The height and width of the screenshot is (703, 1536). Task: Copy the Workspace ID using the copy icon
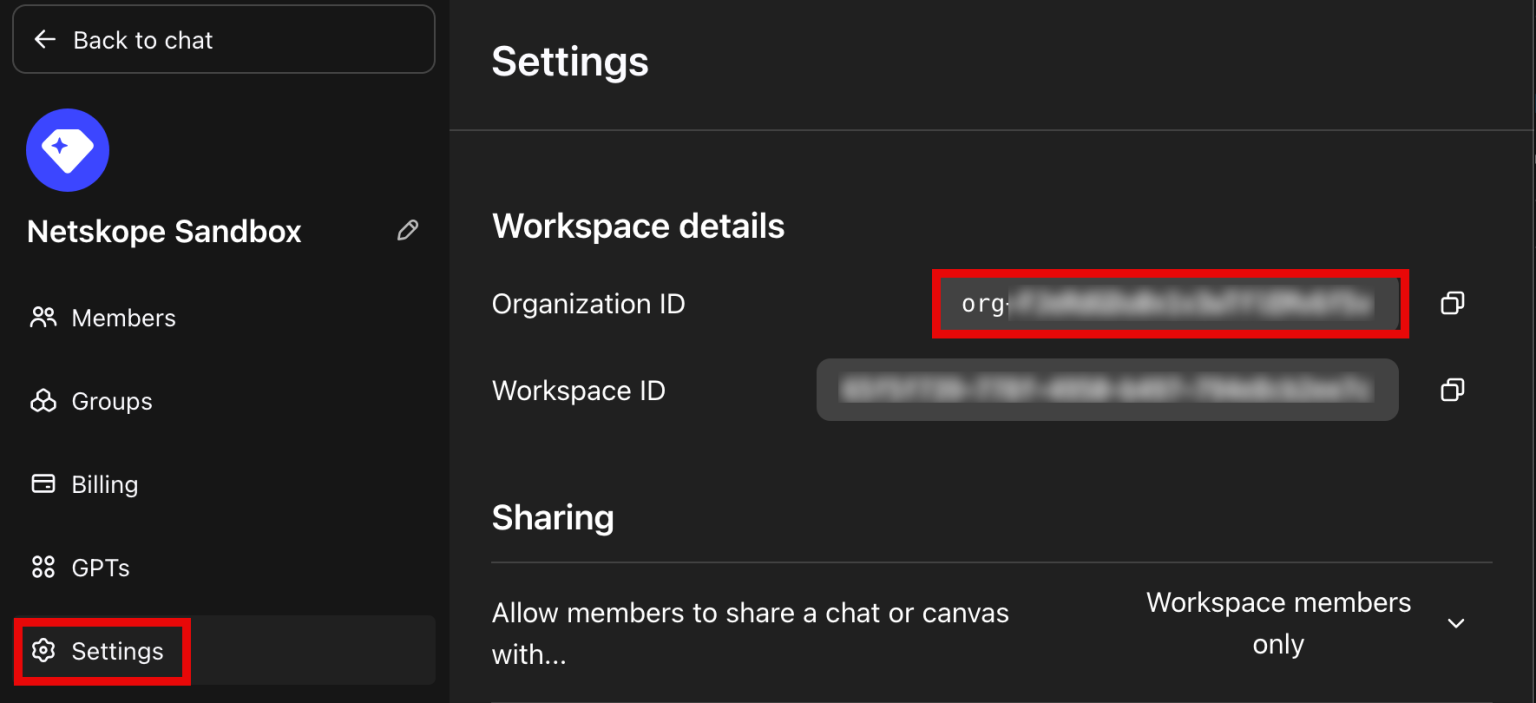pyautogui.click(x=1452, y=390)
